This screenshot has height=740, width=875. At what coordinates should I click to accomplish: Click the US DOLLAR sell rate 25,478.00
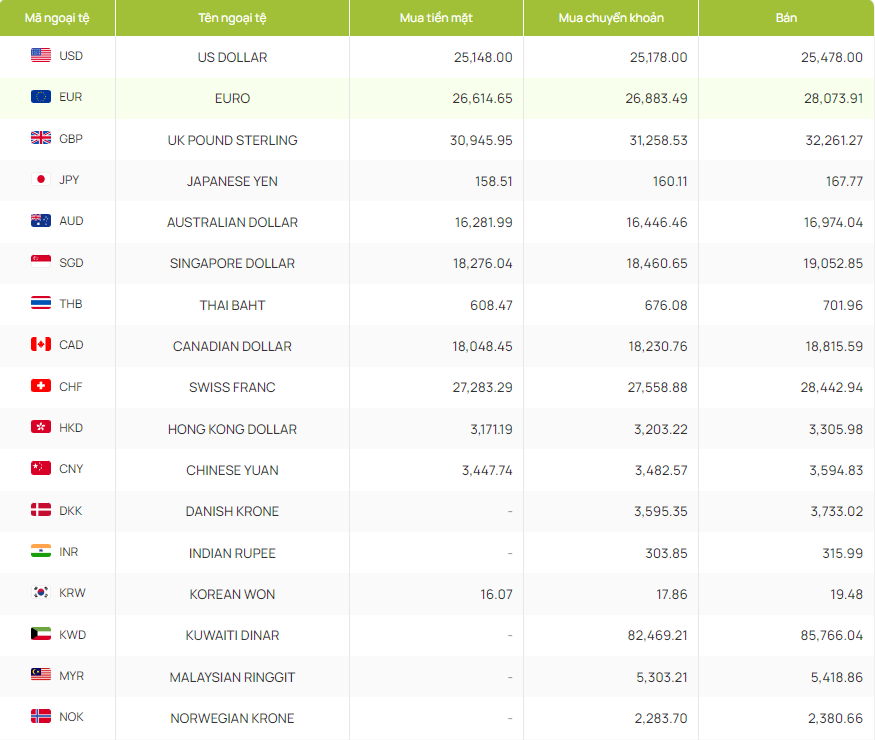pyautogui.click(x=831, y=57)
